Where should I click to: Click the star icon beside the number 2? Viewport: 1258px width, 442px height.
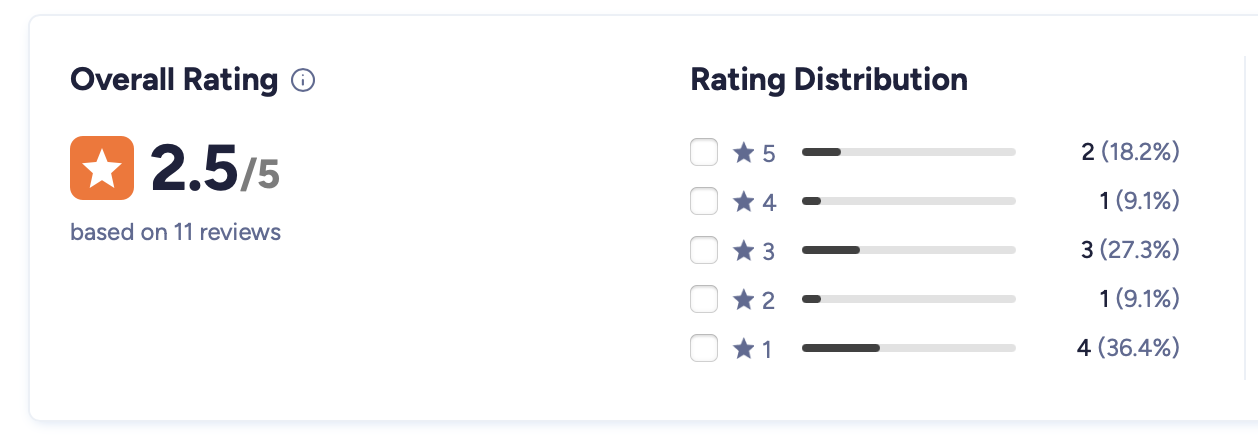coord(743,299)
